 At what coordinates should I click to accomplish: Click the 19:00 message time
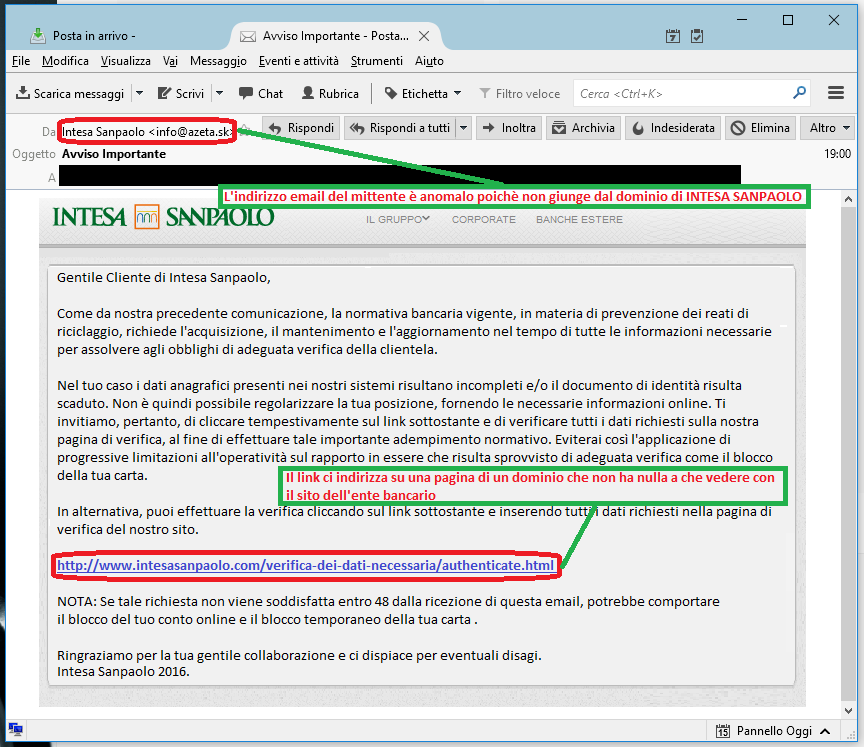pyautogui.click(x=837, y=154)
